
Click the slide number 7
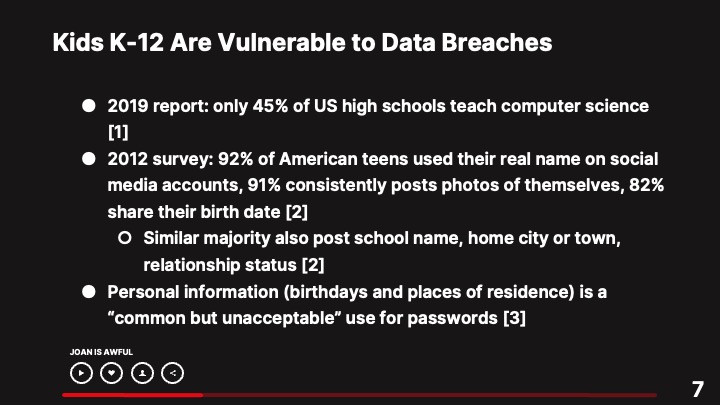697,390
